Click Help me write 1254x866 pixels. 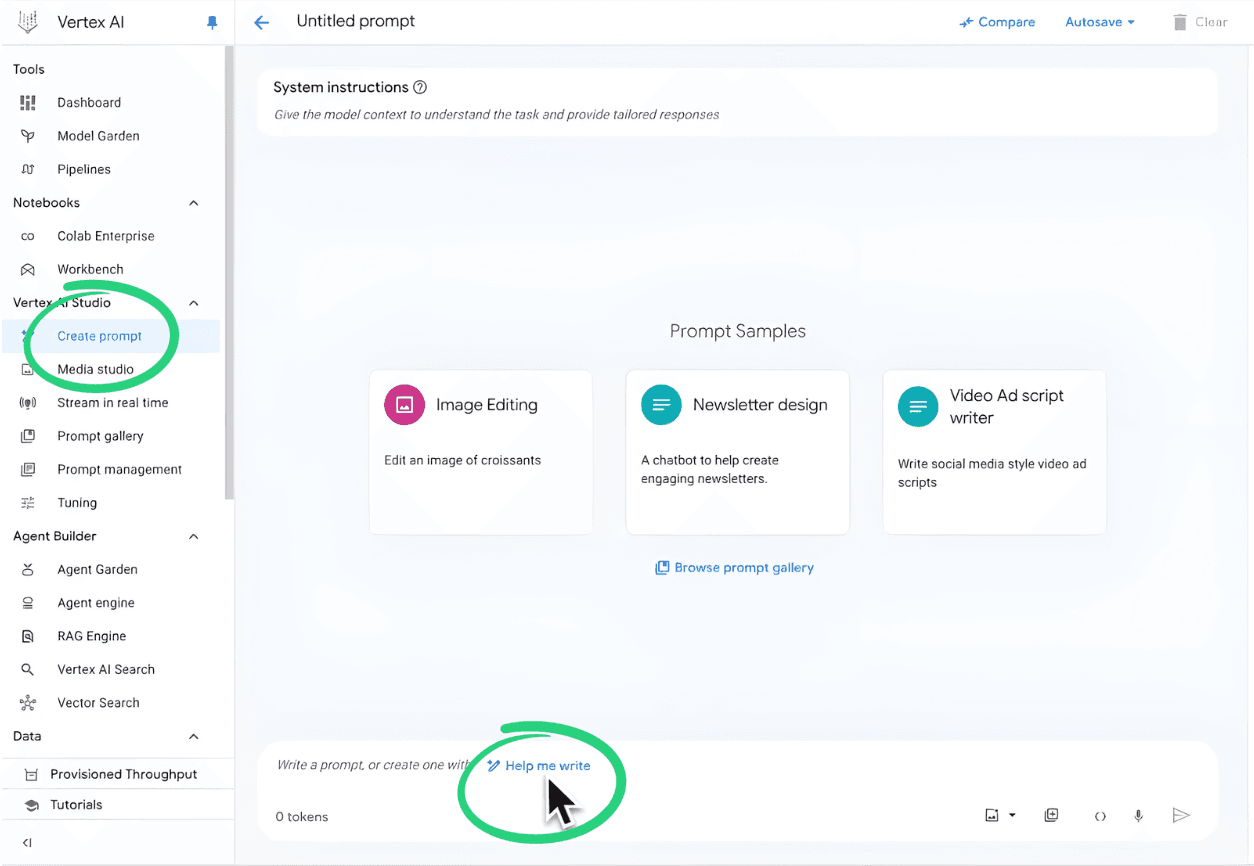click(x=538, y=766)
